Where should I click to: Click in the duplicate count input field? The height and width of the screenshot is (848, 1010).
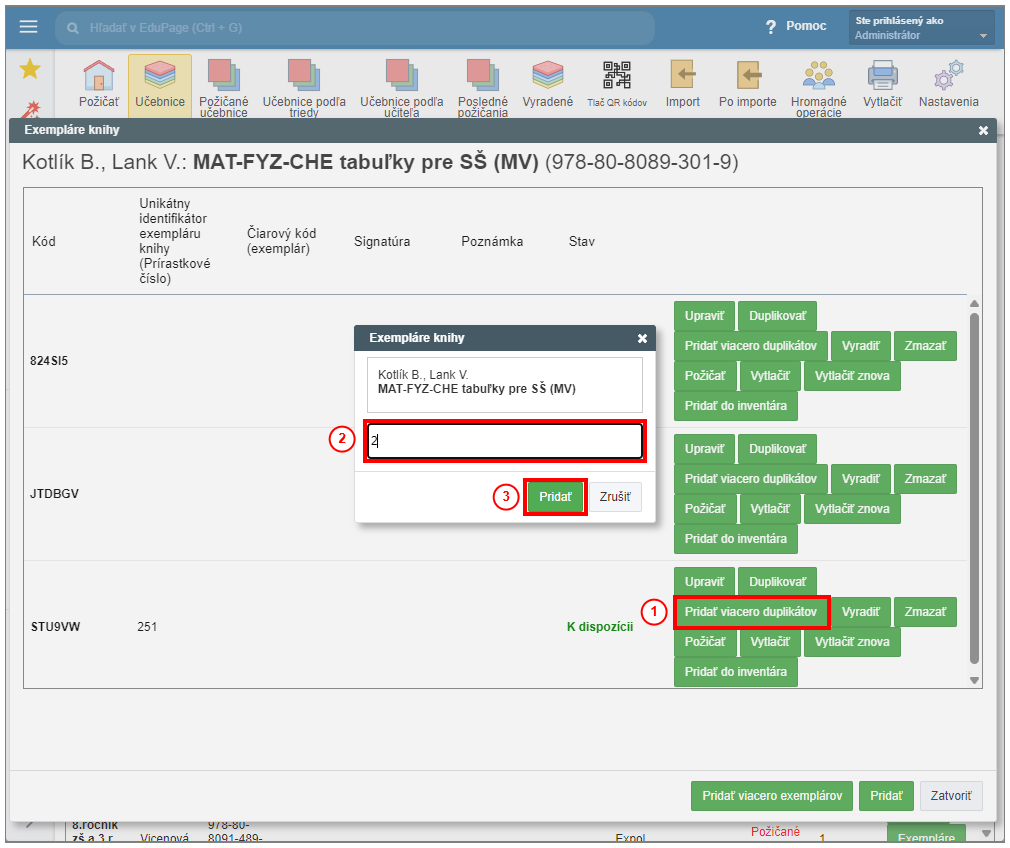[x=504, y=441]
